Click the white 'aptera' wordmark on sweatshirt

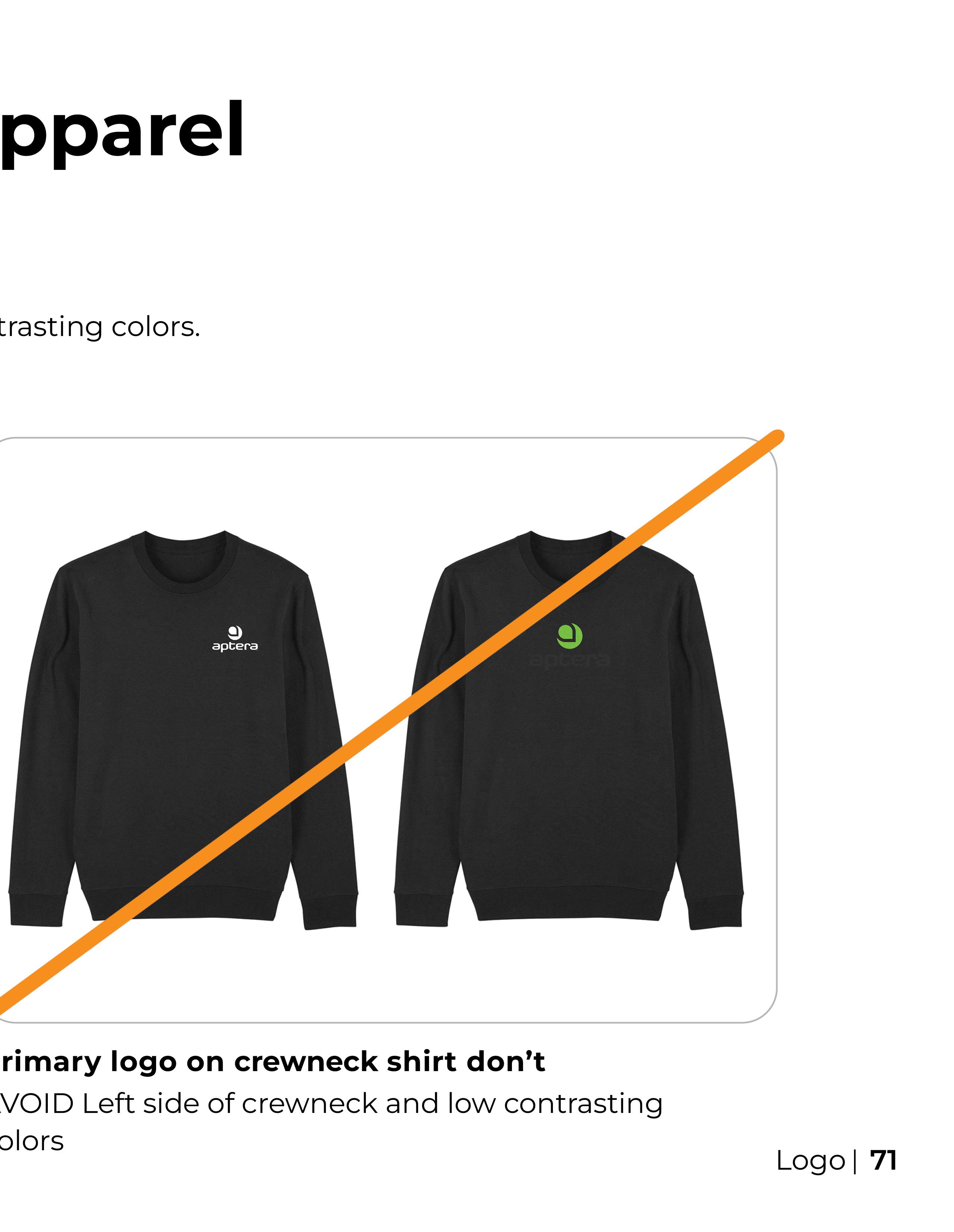235,647
